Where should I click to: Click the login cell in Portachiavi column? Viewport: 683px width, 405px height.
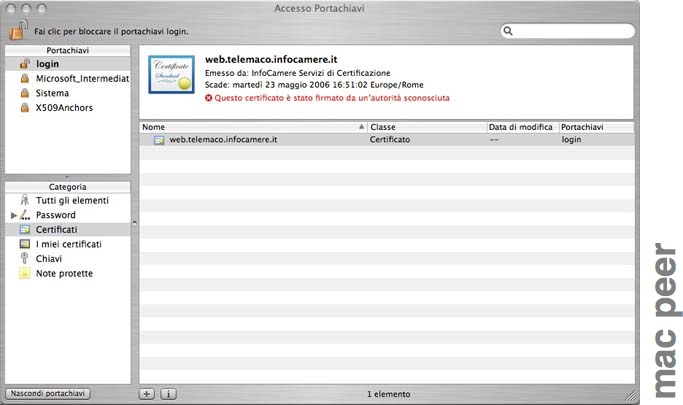pos(571,139)
